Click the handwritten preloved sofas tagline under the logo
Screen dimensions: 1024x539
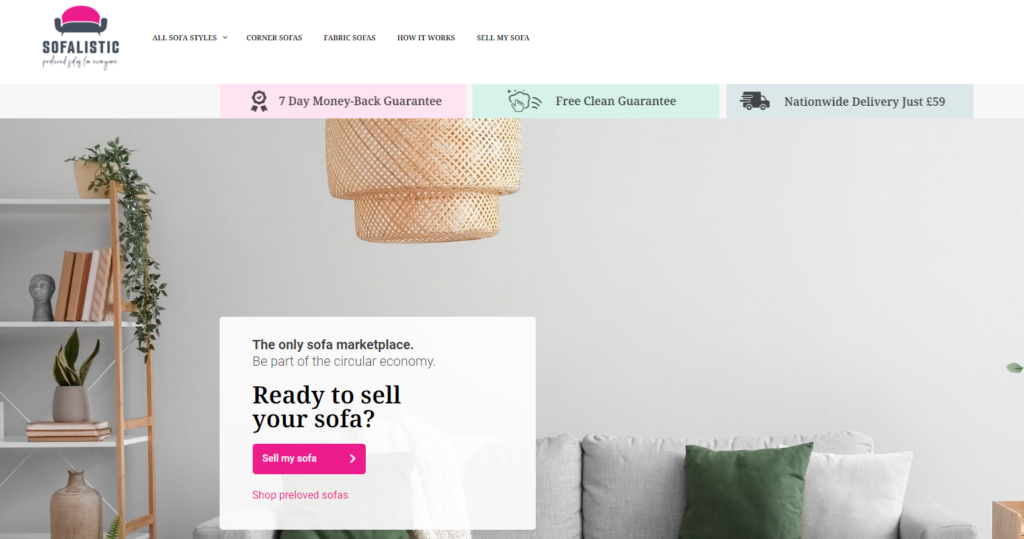click(80, 63)
